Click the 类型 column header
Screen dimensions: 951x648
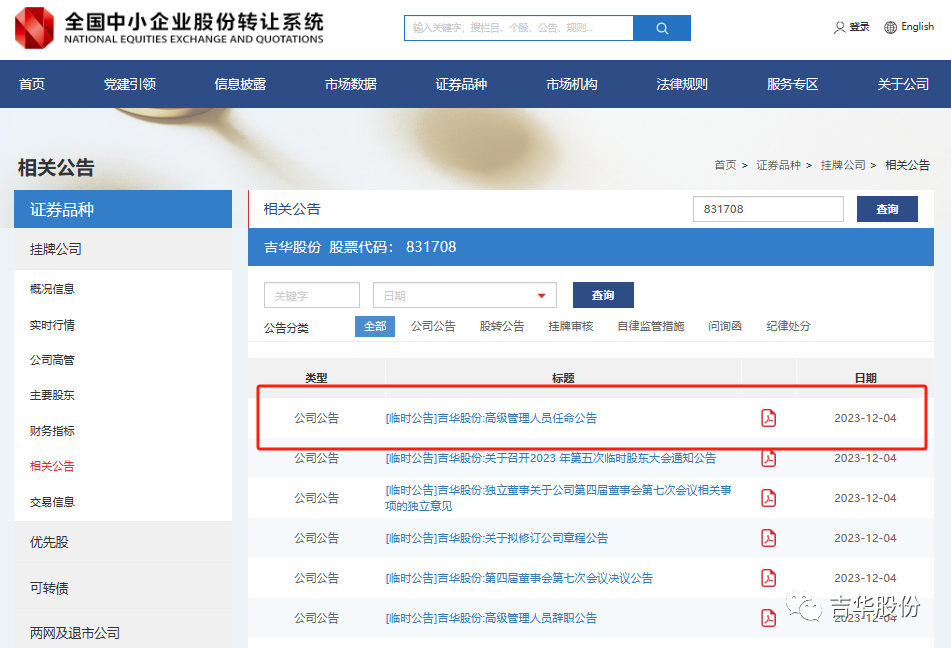click(x=316, y=378)
